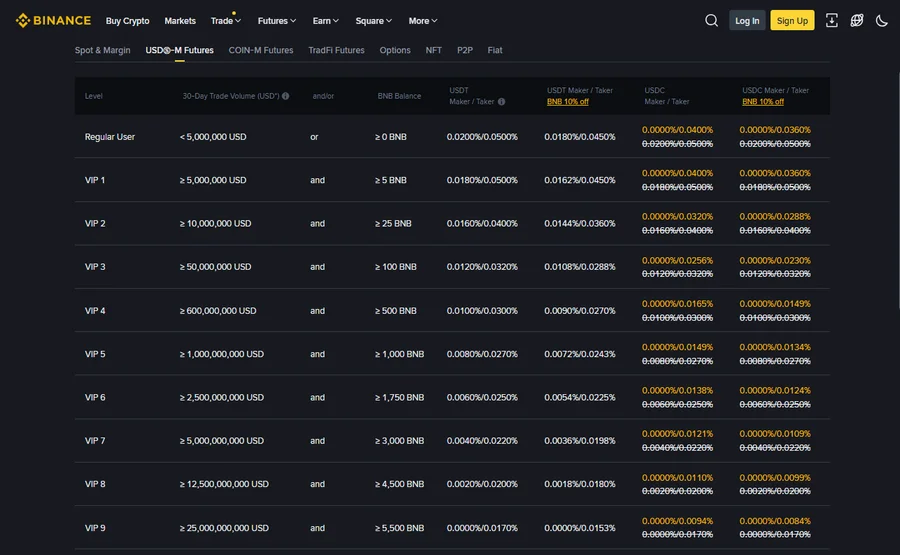Expand the More dropdown menu
Image resolution: width=900 pixels, height=555 pixels.
tap(423, 21)
